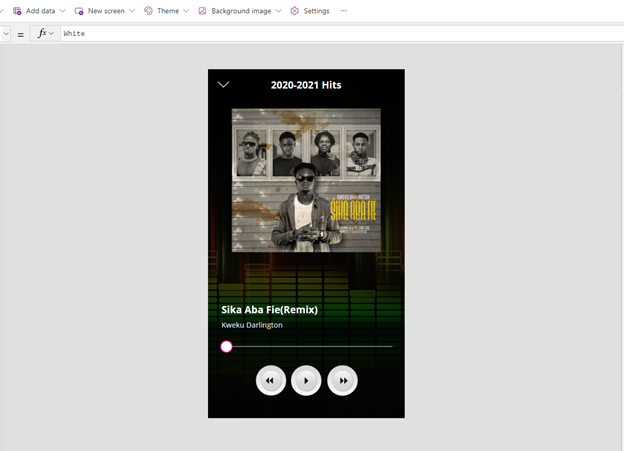Screen dimensions: 624x451
Task: Click the Add data text label
Action: click(x=41, y=11)
